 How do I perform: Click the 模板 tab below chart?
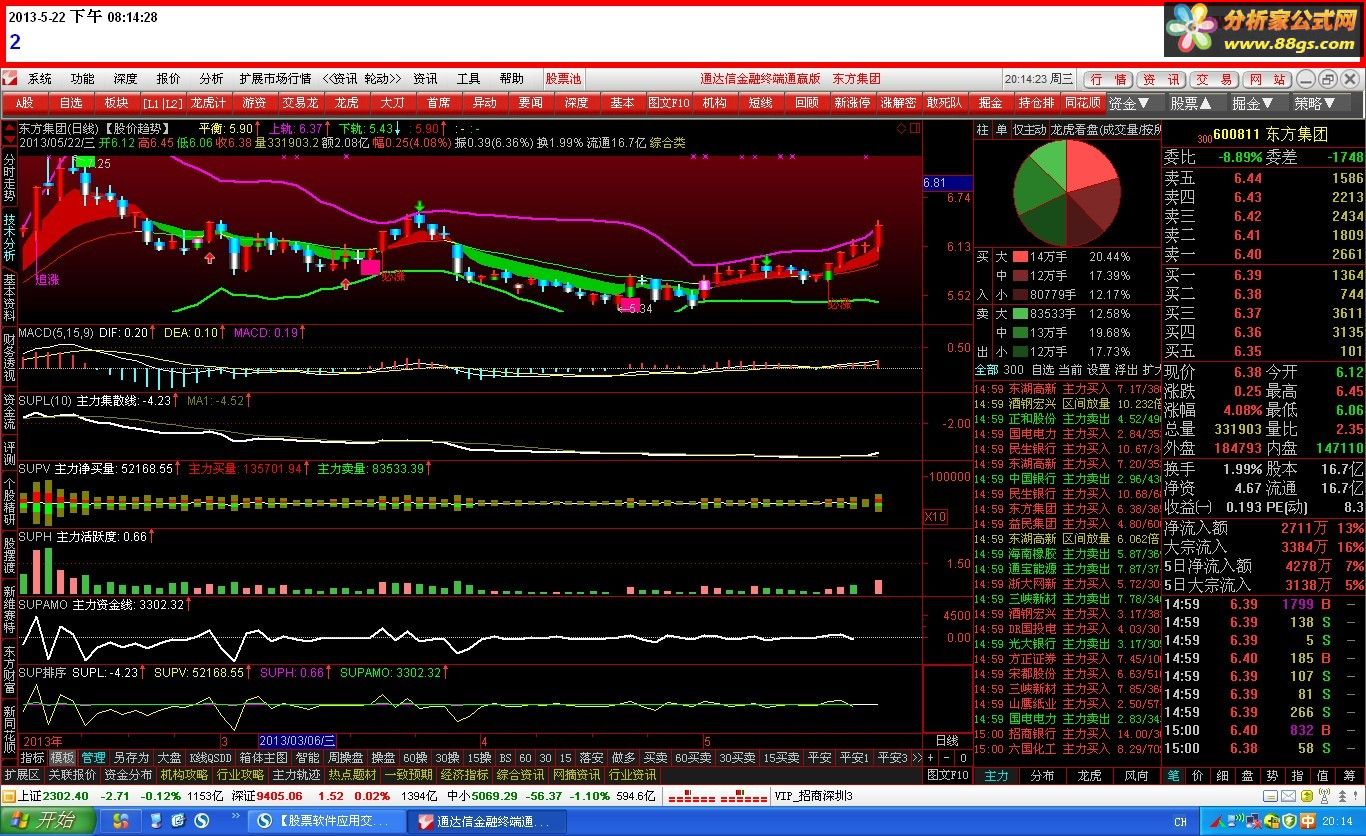click(x=63, y=757)
